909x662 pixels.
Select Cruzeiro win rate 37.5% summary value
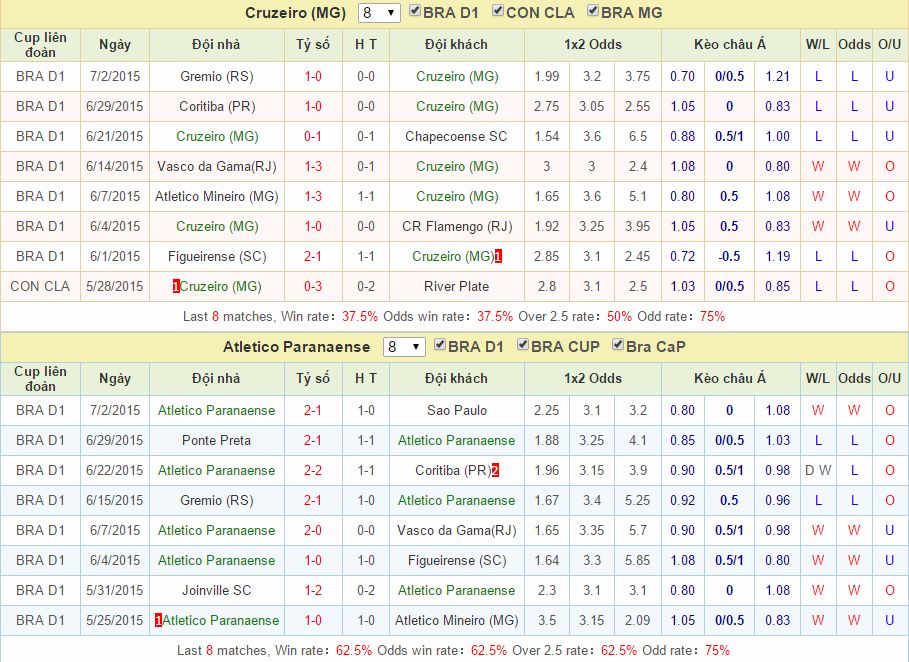(x=359, y=317)
